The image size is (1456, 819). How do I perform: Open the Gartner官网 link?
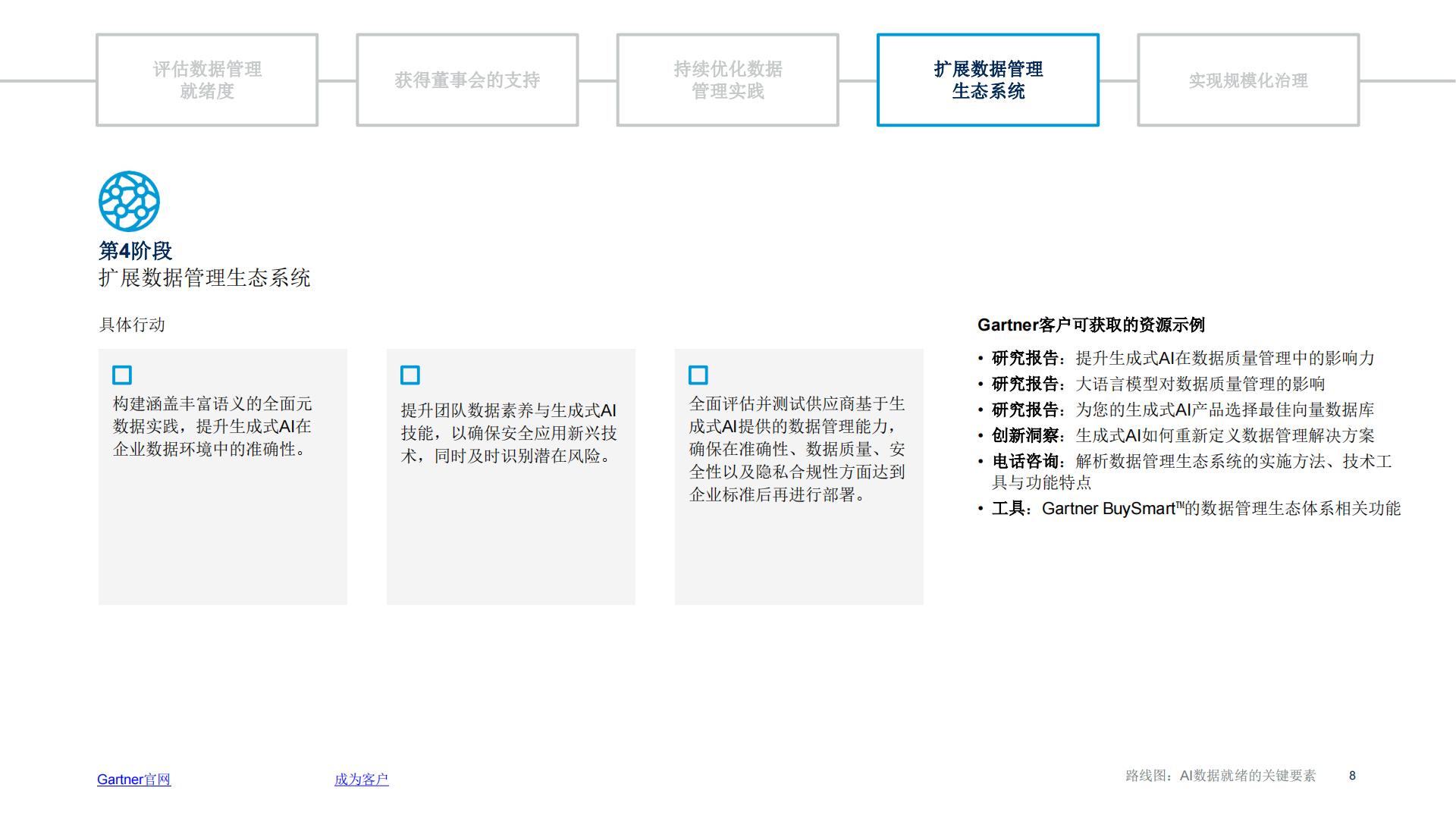pyautogui.click(x=134, y=780)
